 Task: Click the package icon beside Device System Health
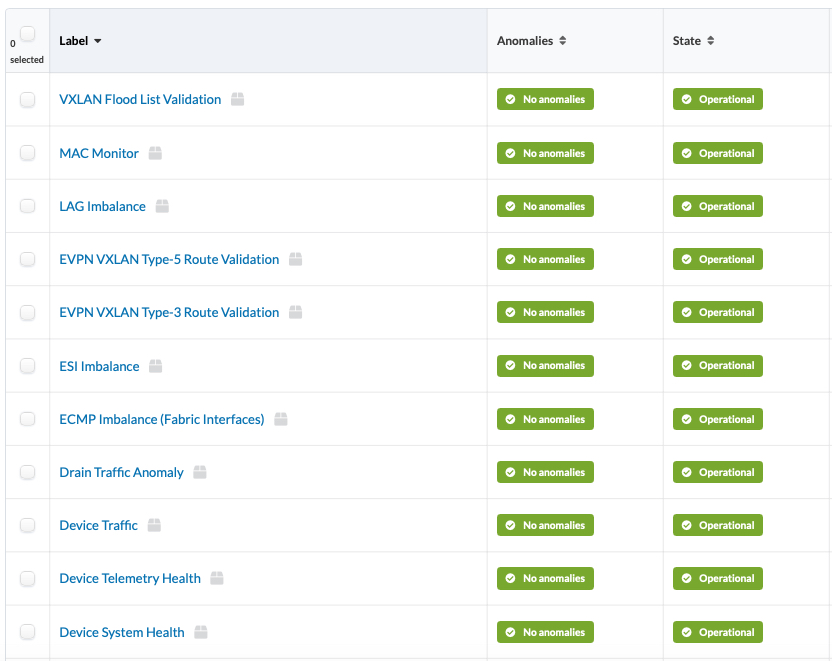click(201, 632)
